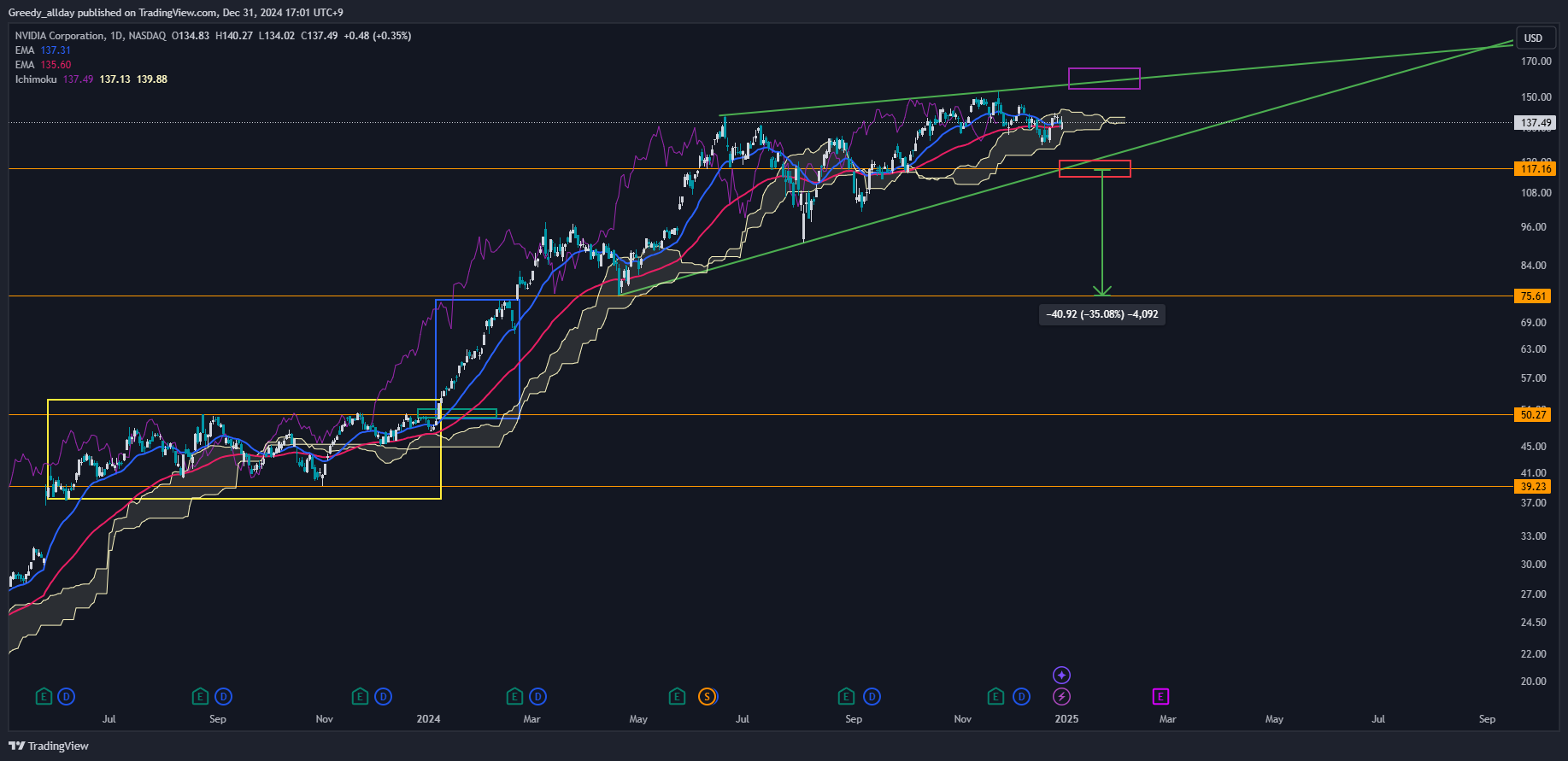Click the publisher text Greedy_allday at top
This screenshot has height=761, width=1568.
[42, 13]
